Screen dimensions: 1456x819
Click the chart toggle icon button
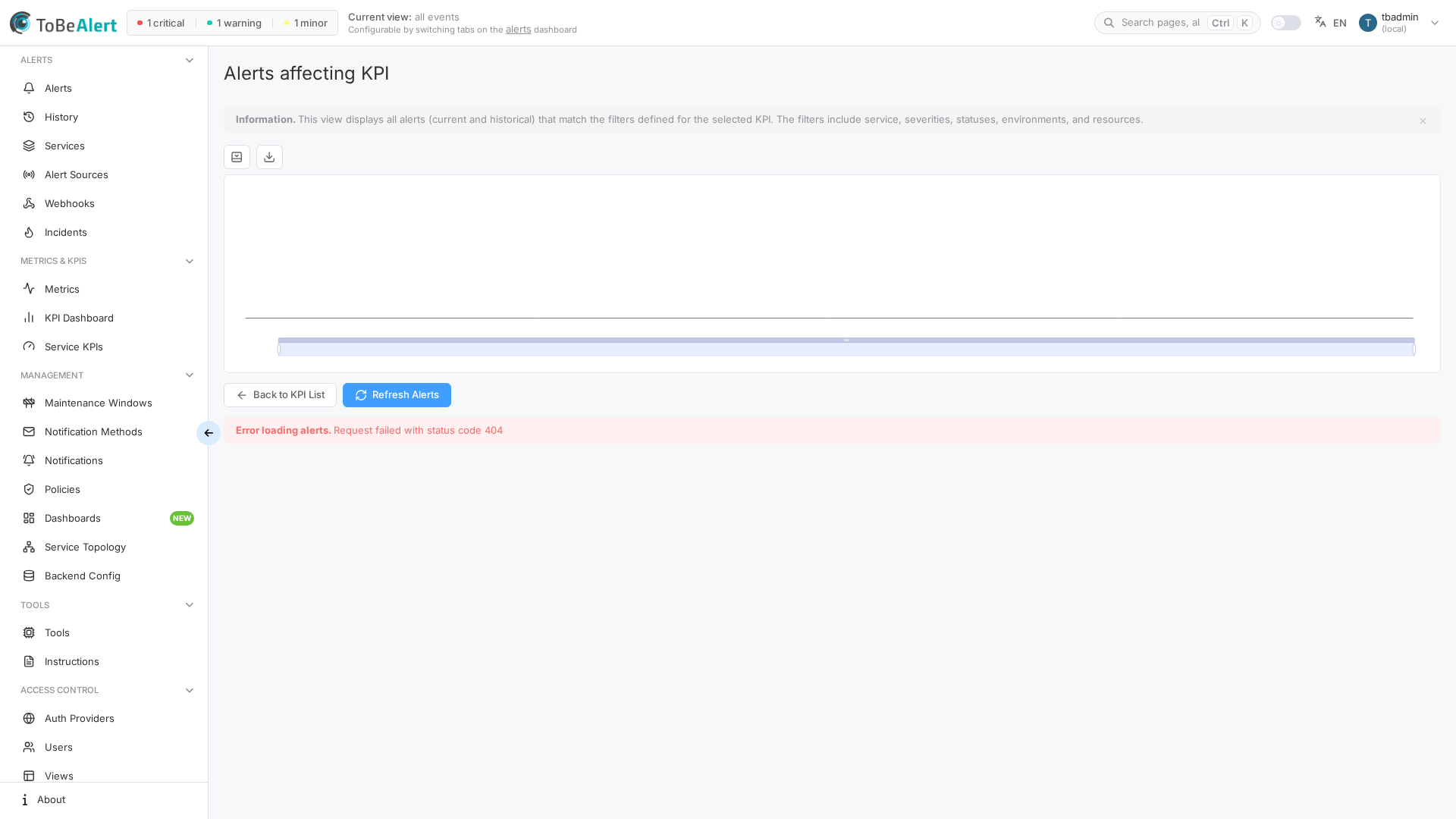point(237,157)
